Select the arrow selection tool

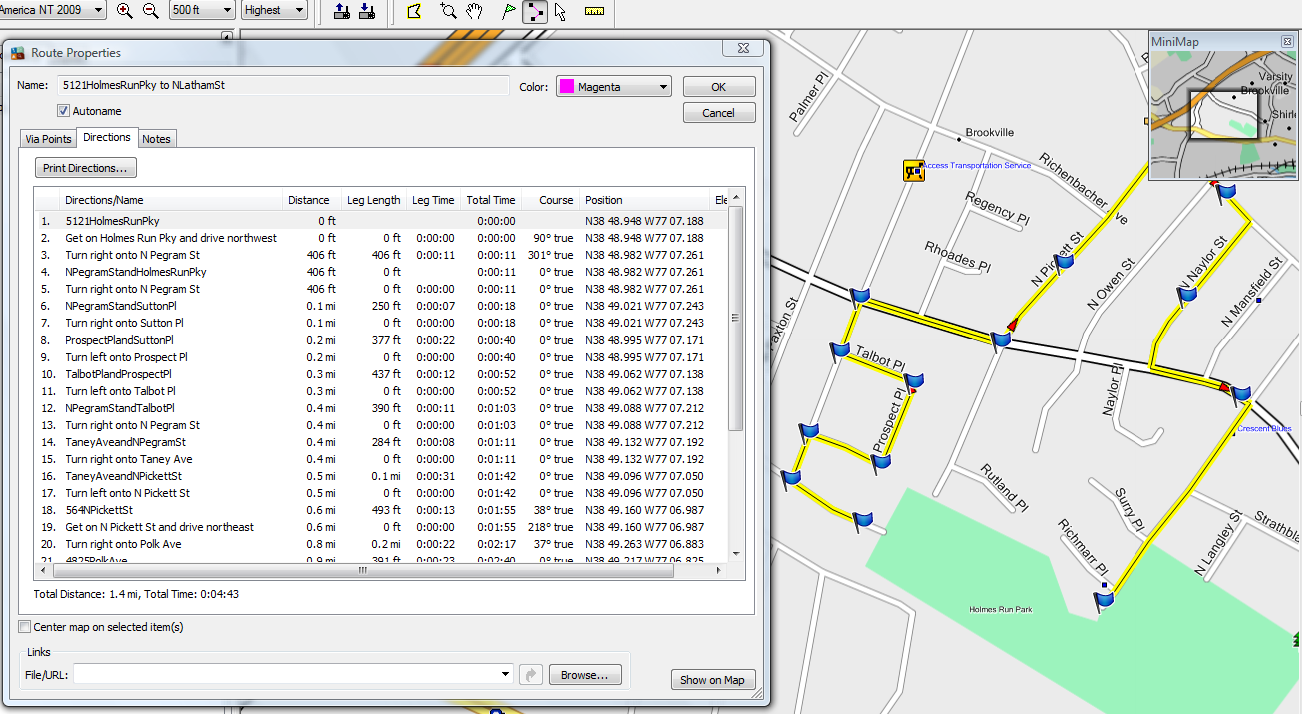point(560,12)
